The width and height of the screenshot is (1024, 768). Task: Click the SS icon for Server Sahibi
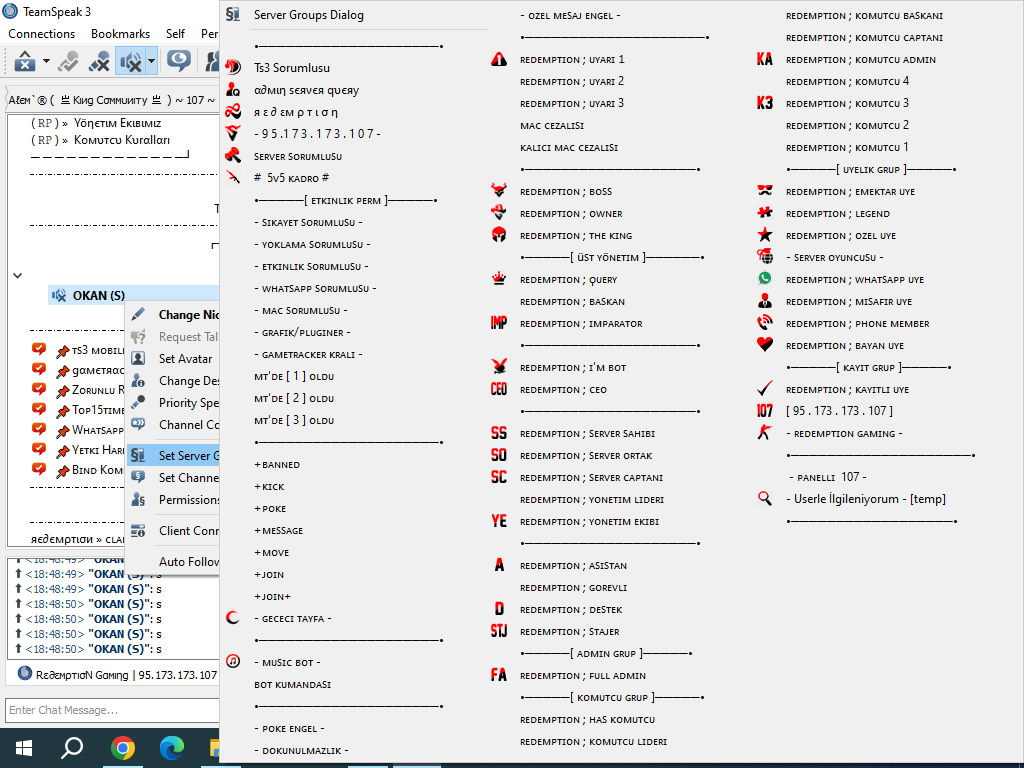[x=499, y=433]
